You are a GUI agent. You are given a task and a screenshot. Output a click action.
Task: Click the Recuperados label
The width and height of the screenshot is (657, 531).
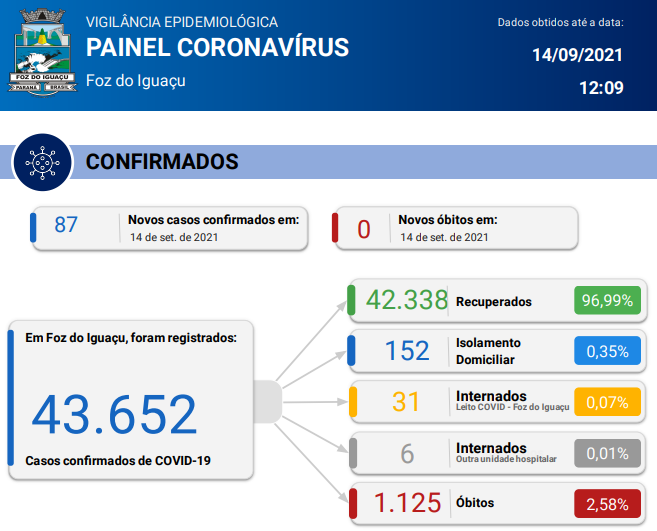click(494, 302)
